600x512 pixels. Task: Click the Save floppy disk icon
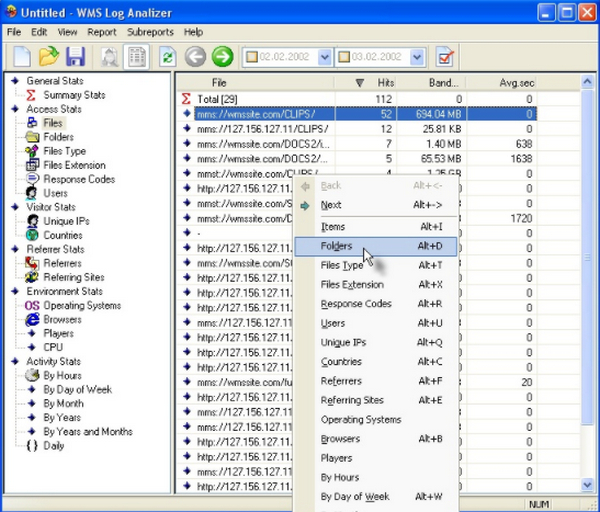(75, 57)
